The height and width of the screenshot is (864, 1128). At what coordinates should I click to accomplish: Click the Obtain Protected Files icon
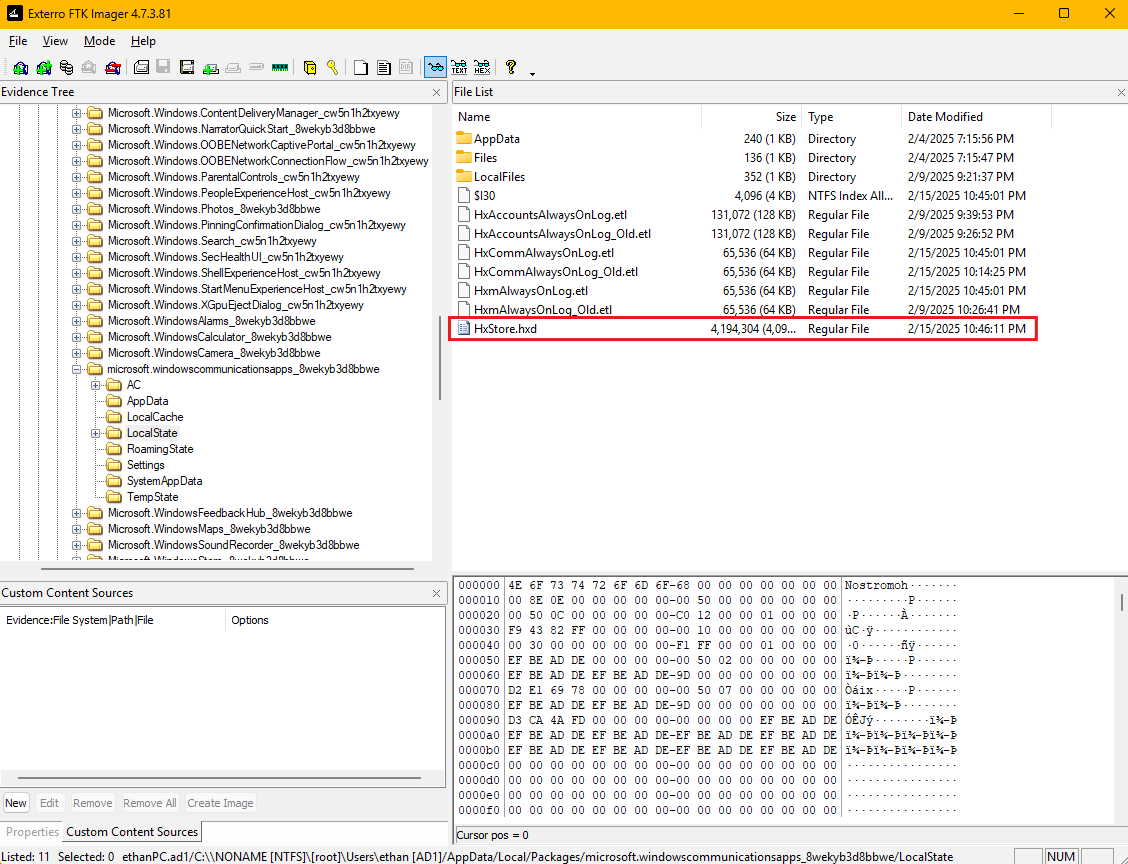[309, 68]
